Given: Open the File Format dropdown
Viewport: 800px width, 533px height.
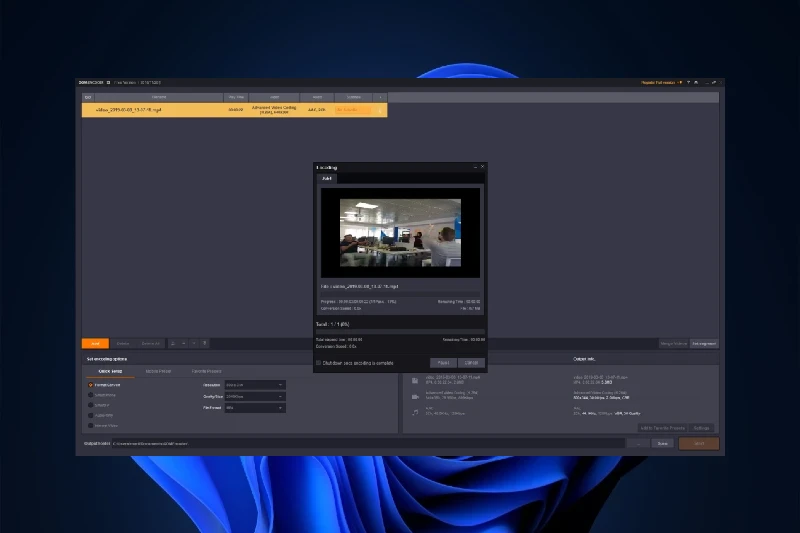Looking at the screenshot, I should tap(255, 408).
